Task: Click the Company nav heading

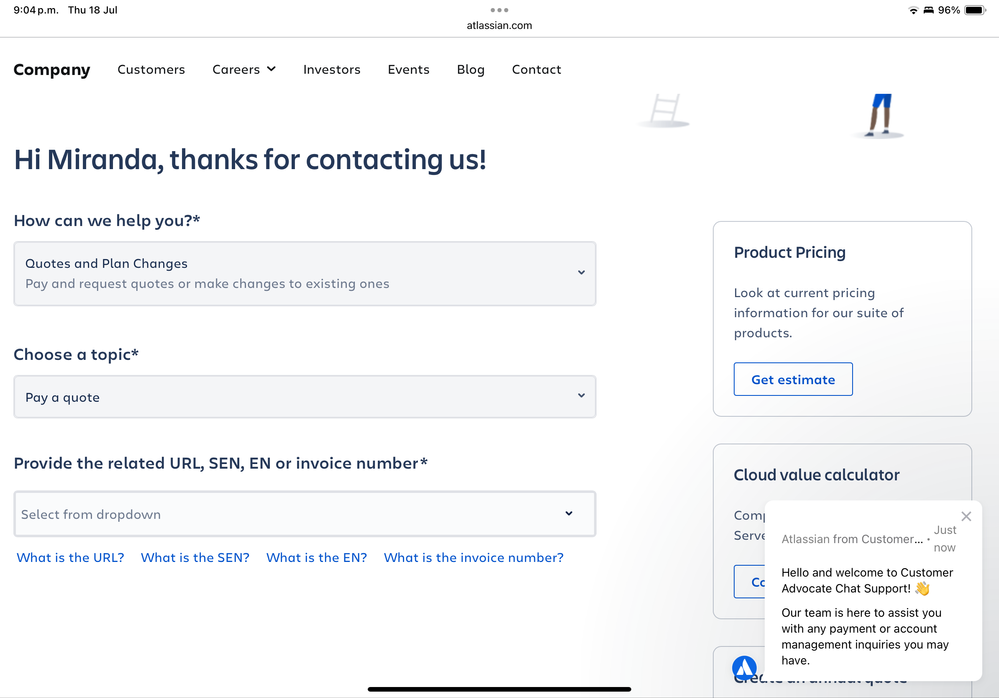Action: click(x=52, y=69)
